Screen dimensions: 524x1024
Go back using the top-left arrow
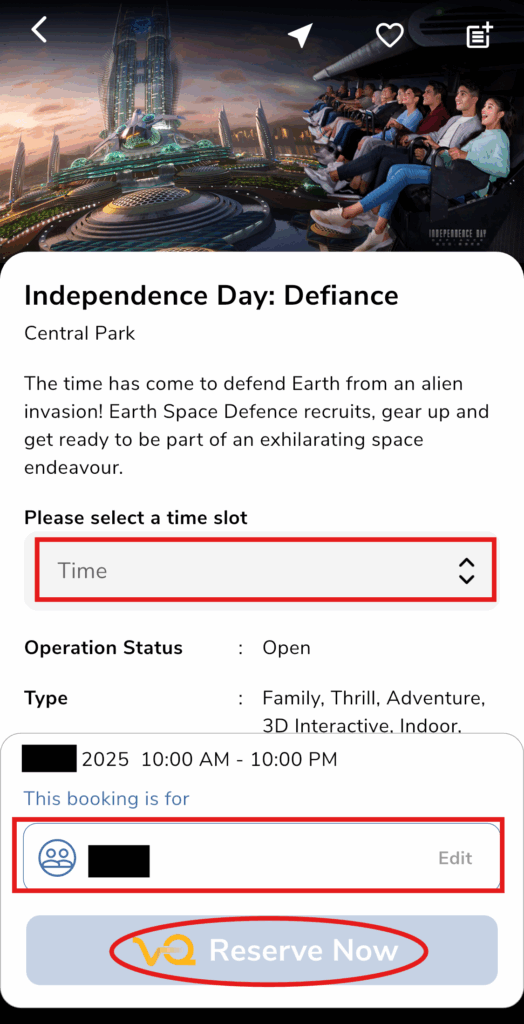coord(39,30)
